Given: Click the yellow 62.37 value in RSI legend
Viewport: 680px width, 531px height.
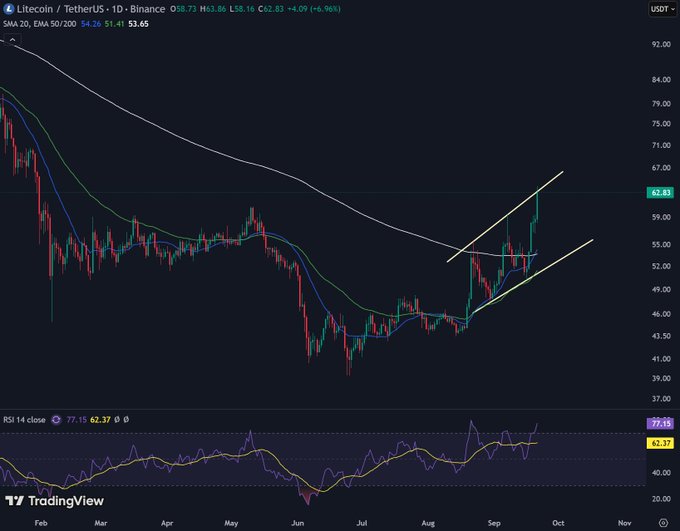Looking at the screenshot, I should 100,420.
